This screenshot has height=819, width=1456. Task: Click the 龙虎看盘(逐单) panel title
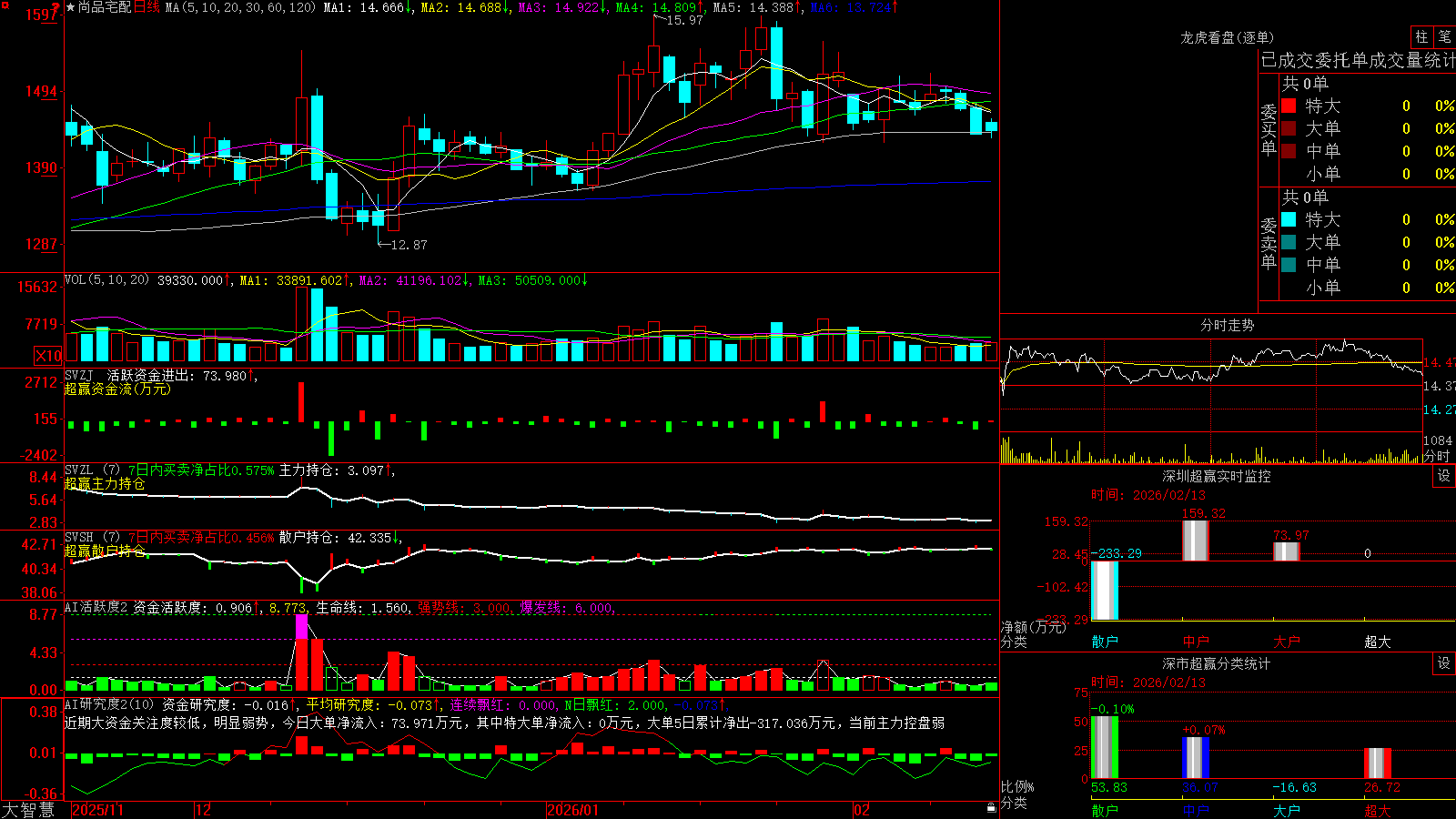click(1227, 37)
